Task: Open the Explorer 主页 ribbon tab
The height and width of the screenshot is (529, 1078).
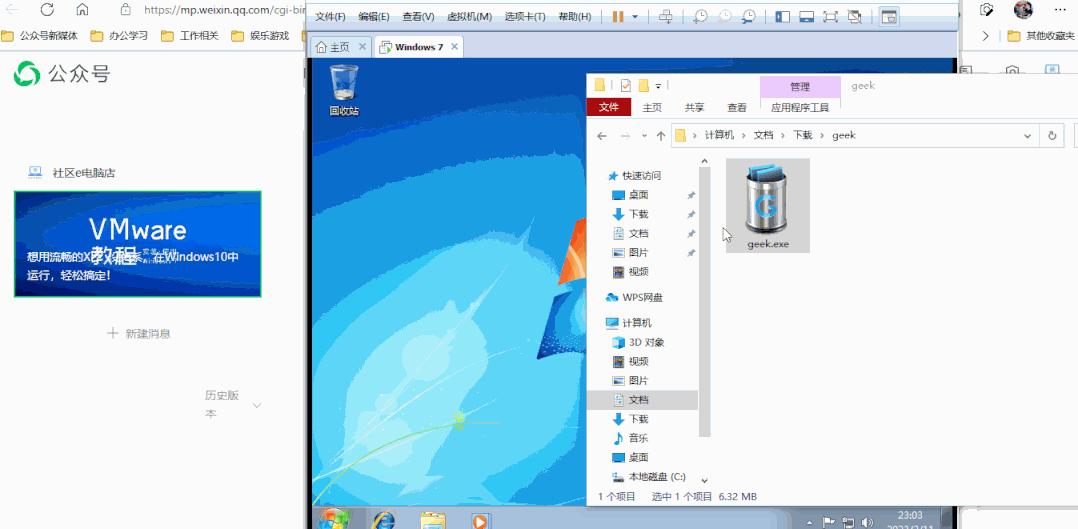Action: [x=652, y=107]
